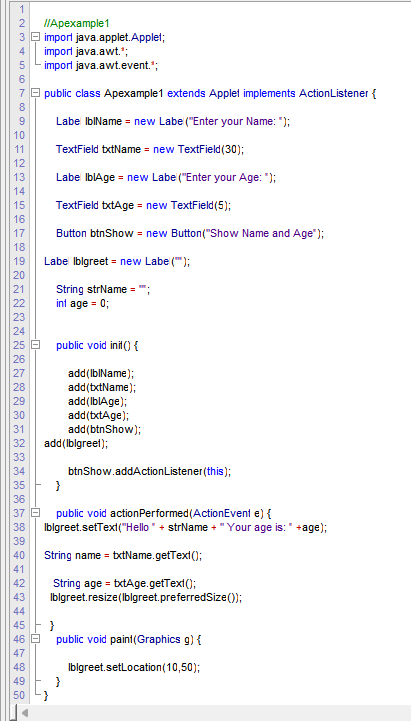Click line number 19 in the gutter
The image size is (411, 721).
(x=19, y=261)
